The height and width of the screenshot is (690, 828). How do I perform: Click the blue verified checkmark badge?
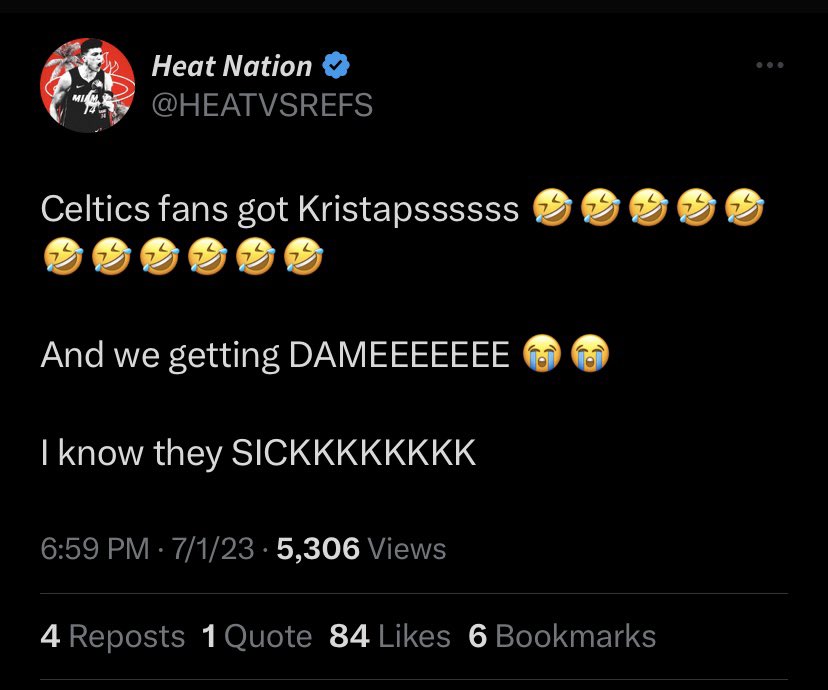pos(336,65)
